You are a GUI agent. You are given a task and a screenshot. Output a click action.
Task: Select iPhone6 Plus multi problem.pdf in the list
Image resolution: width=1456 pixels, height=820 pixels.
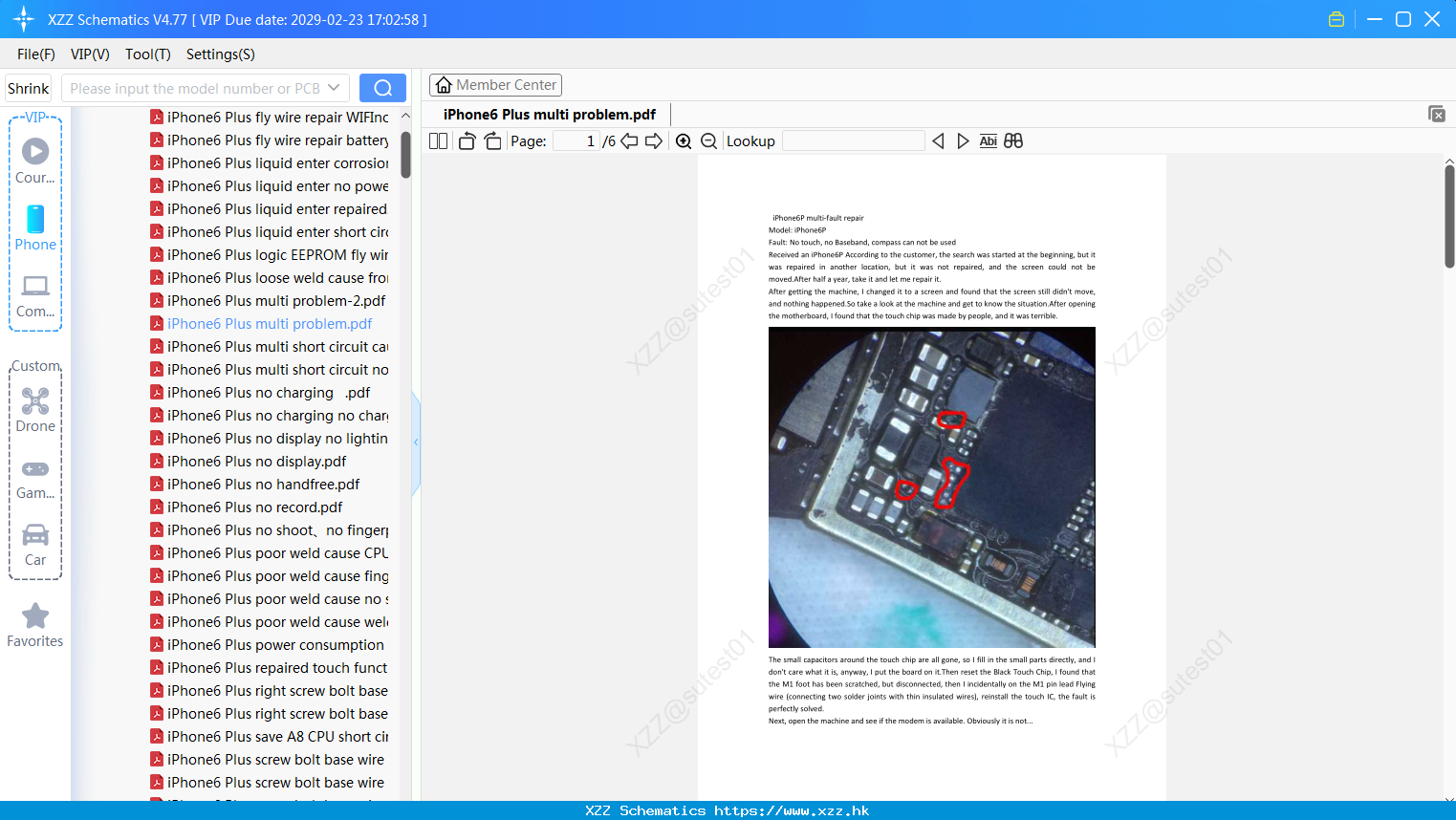tap(262, 324)
